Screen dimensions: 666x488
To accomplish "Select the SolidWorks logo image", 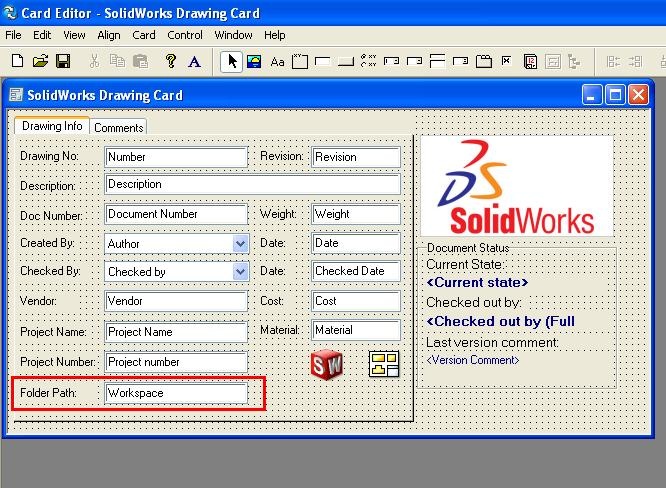I will click(x=516, y=186).
